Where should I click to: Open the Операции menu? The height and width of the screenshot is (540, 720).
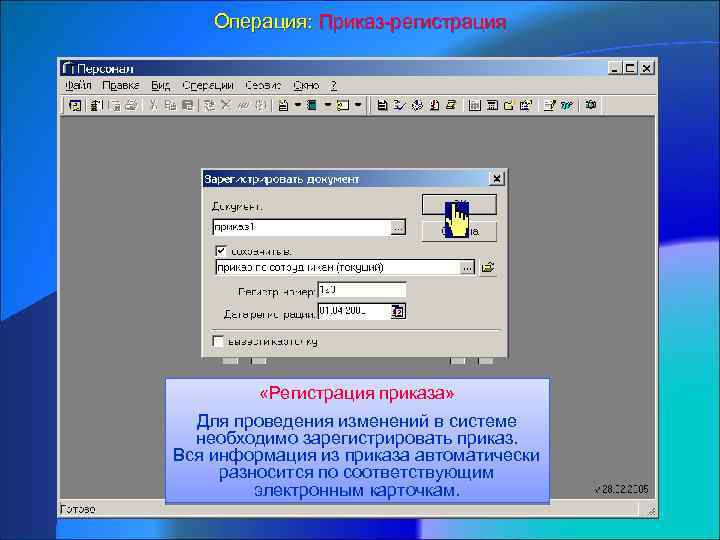coord(208,85)
